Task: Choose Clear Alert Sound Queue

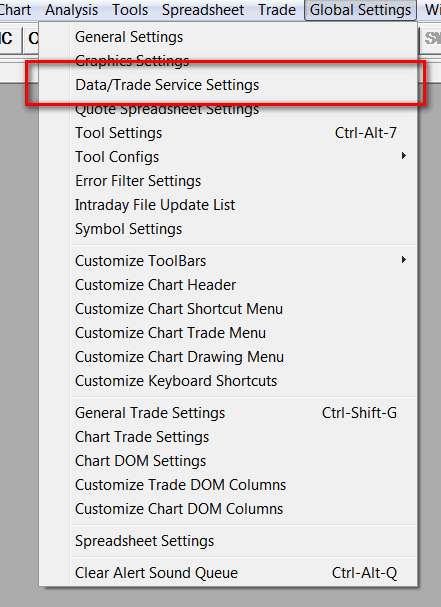Action: click(x=228, y=573)
